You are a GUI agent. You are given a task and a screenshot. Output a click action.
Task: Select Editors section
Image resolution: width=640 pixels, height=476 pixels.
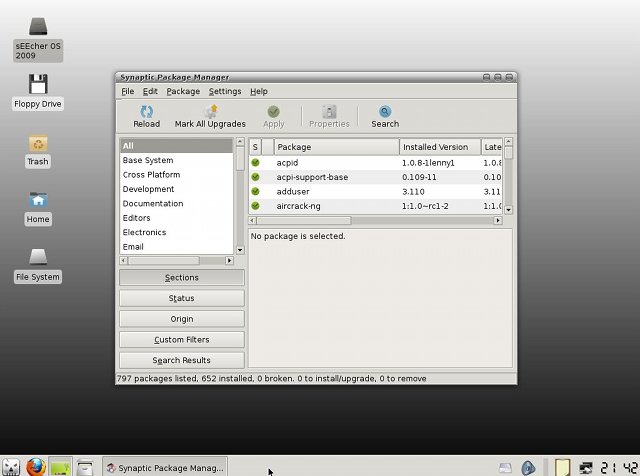[x=176, y=218]
